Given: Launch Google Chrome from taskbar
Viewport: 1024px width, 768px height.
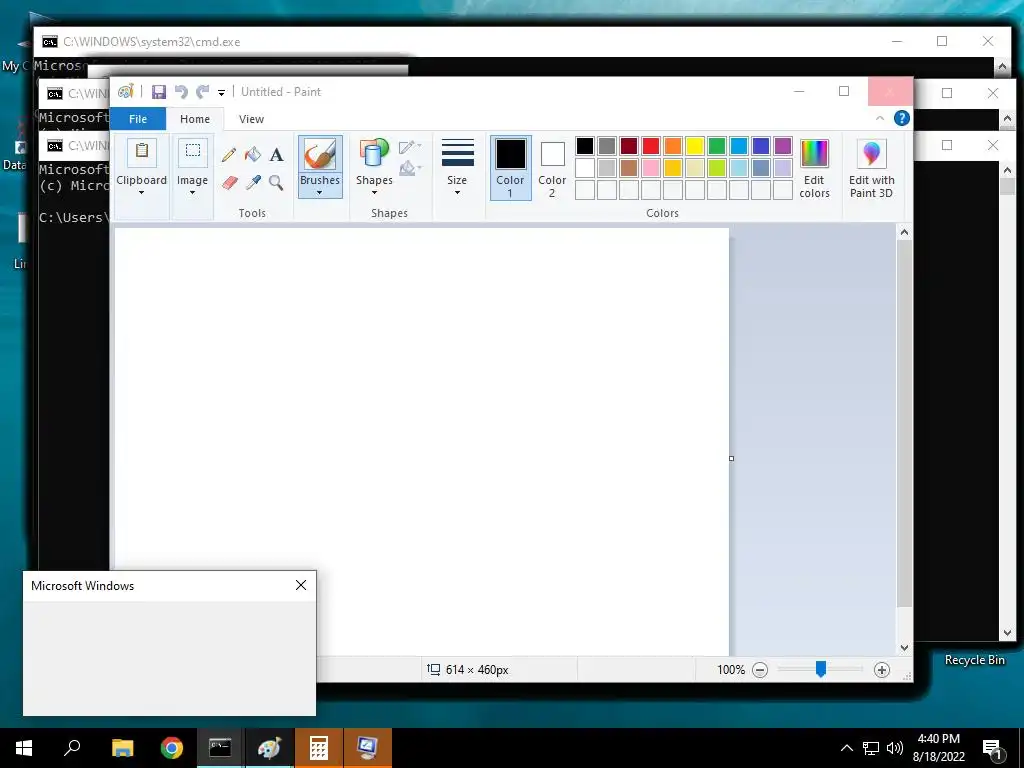Looking at the screenshot, I should (x=172, y=748).
